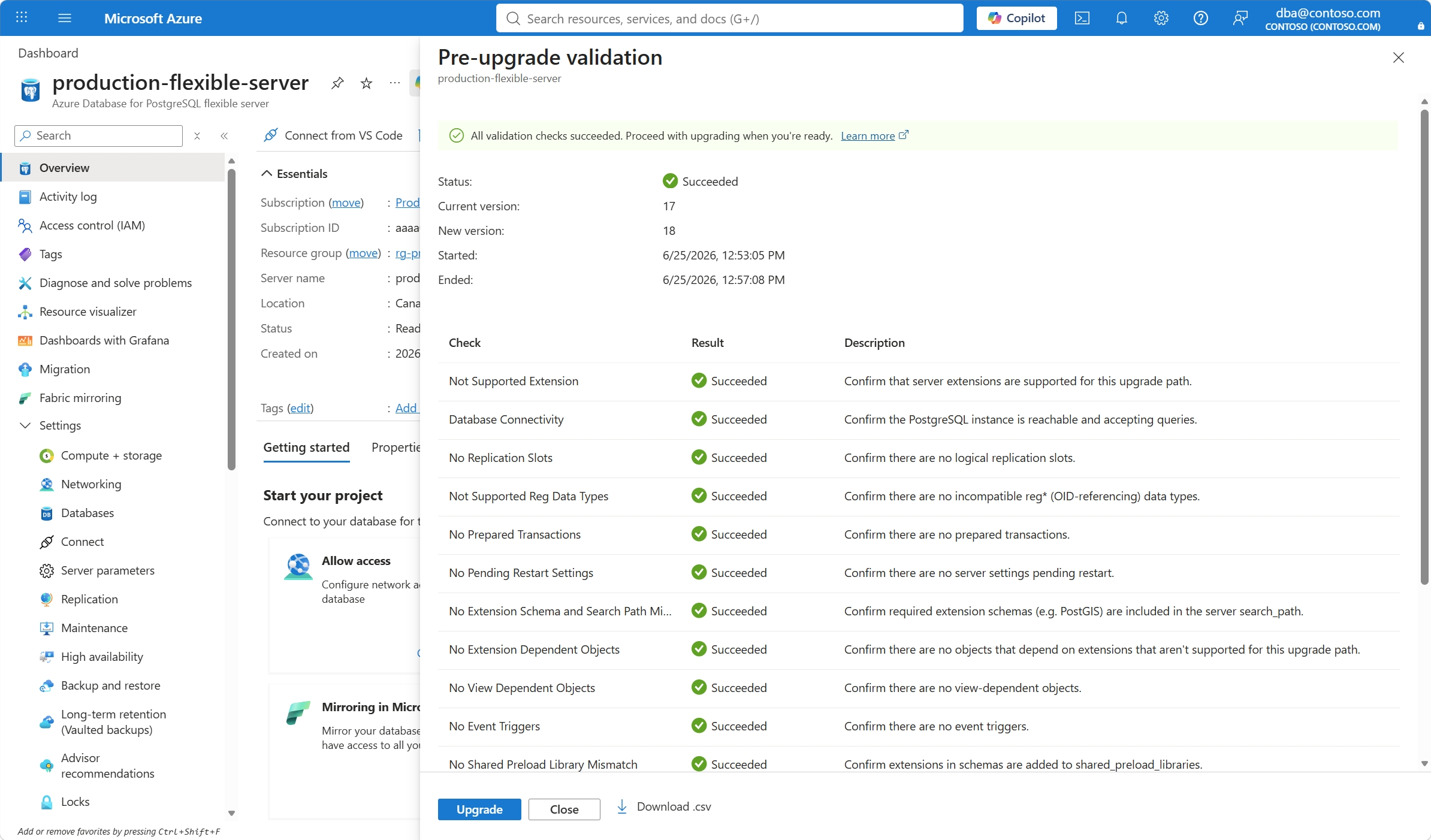Open the app launcher grid icon
This screenshot has width=1431, height=840.
click(22, 18)
